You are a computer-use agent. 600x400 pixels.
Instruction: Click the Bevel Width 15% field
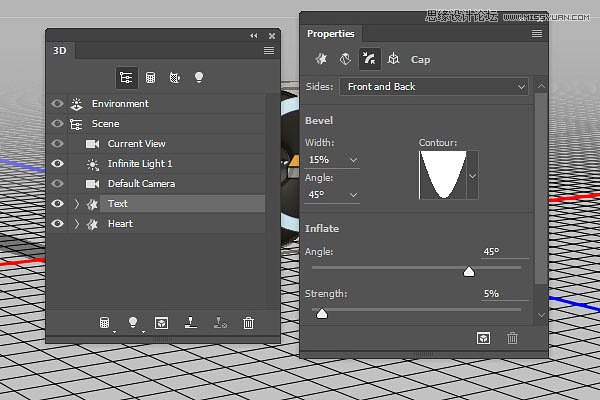332,160
